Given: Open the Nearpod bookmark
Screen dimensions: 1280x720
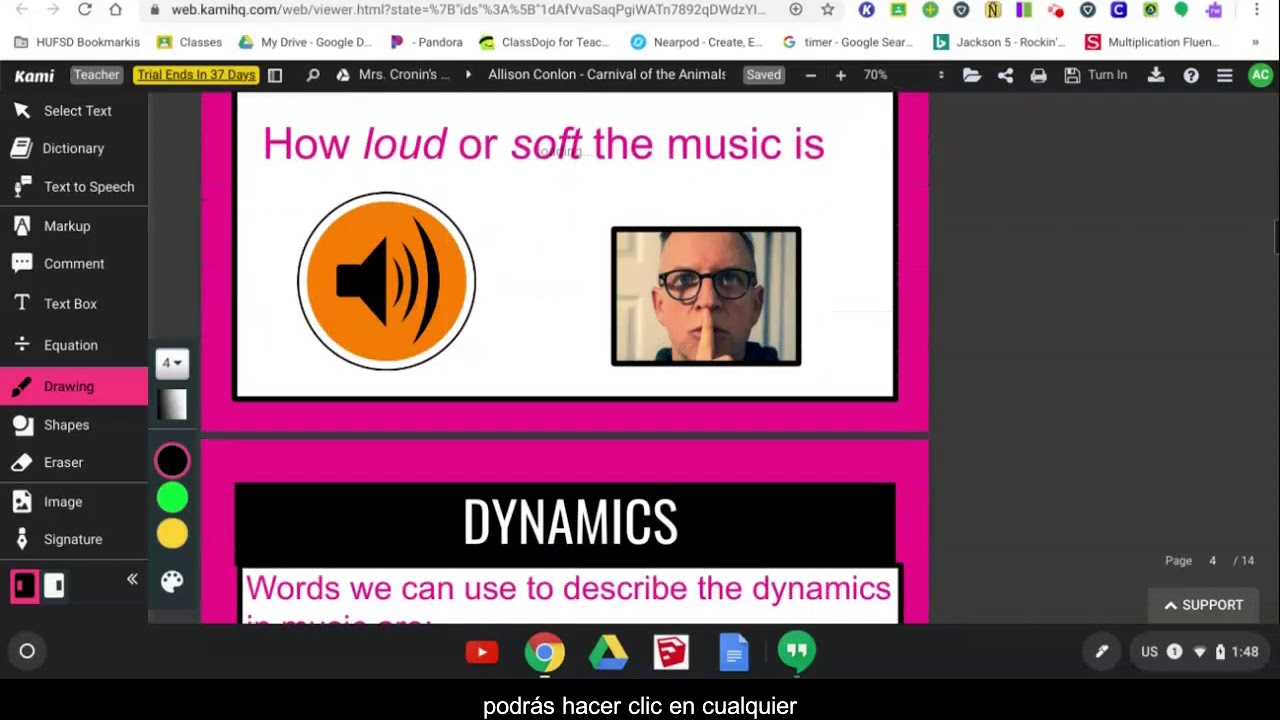Looking at the screenshot, I should pyautogui.click(x=697, y=42).
